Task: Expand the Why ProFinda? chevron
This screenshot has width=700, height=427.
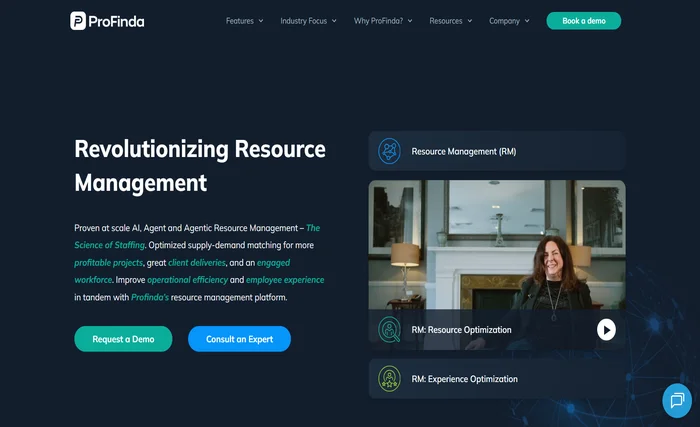Action: pyautogui.click(x=410, y=21)
